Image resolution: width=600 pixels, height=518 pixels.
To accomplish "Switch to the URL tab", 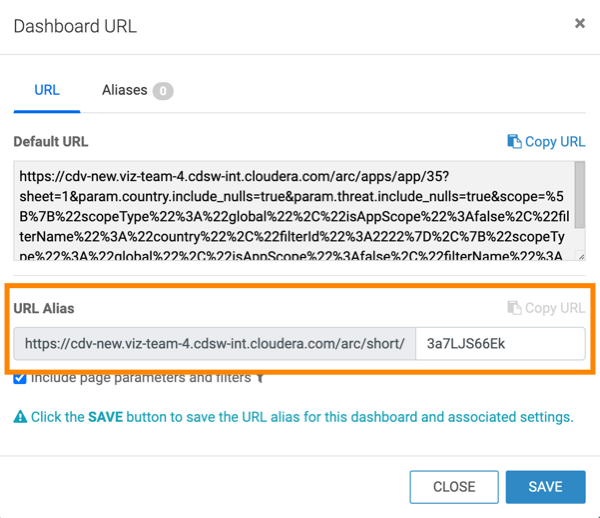I will (x=47, y=90).
